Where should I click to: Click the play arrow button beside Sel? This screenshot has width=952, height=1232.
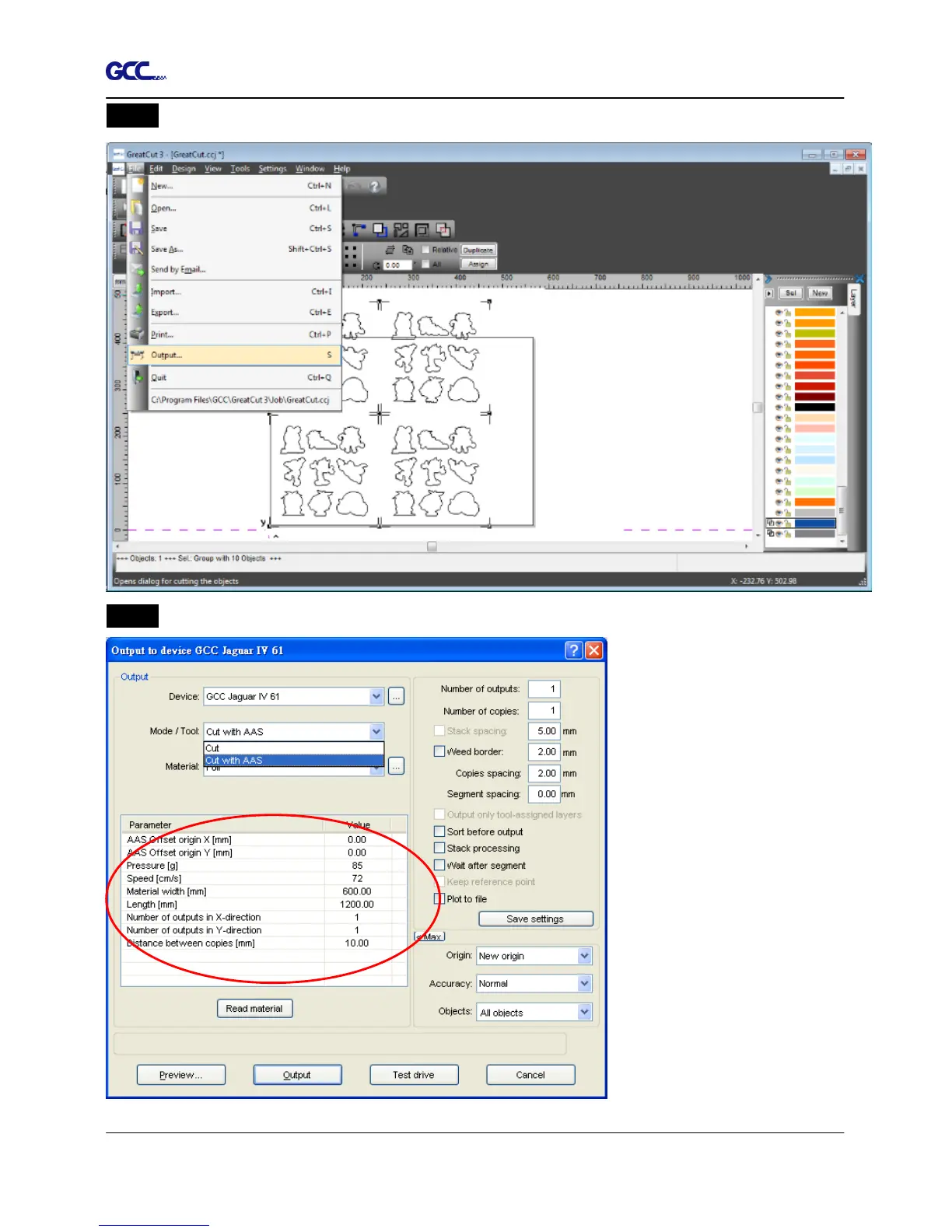769,293
